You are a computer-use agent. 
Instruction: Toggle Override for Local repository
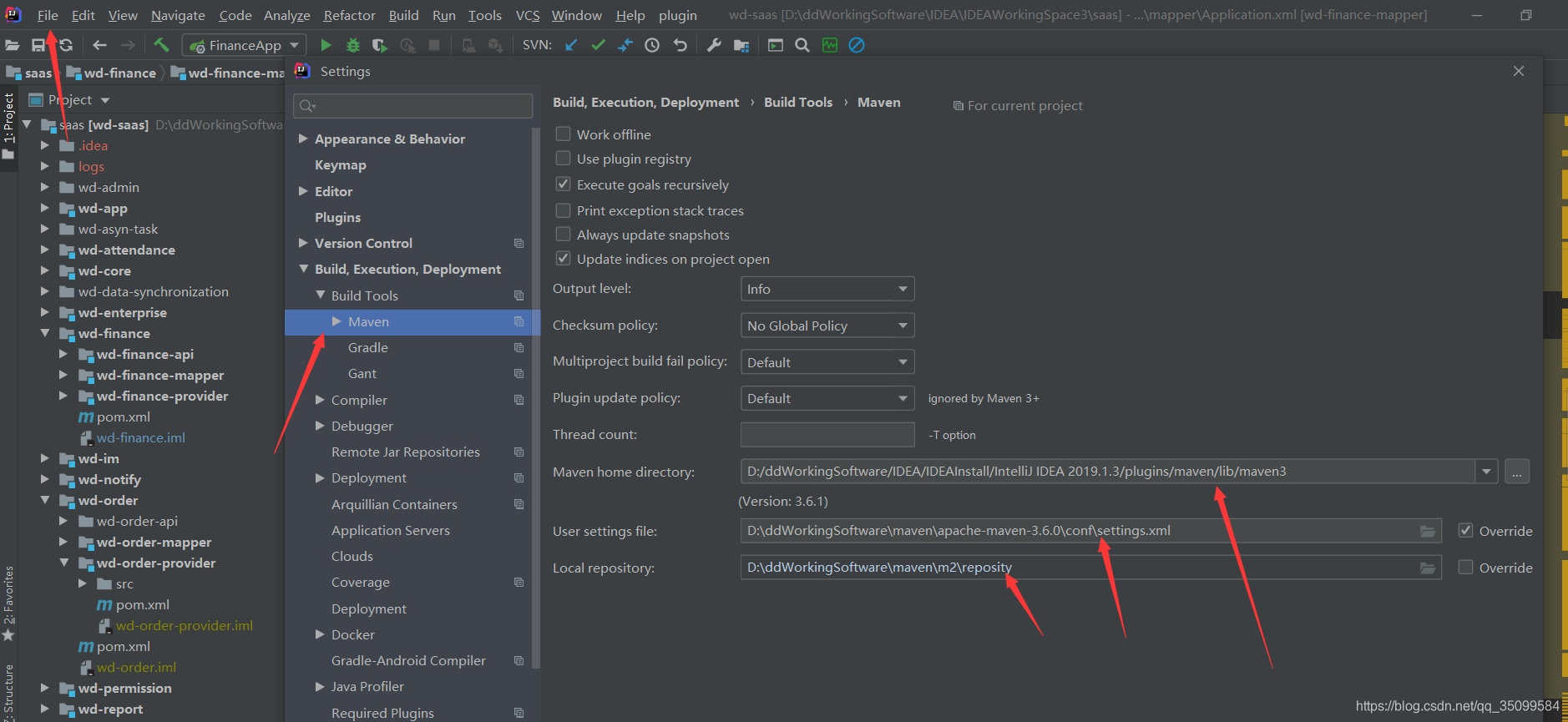[x=1465, y=568]
